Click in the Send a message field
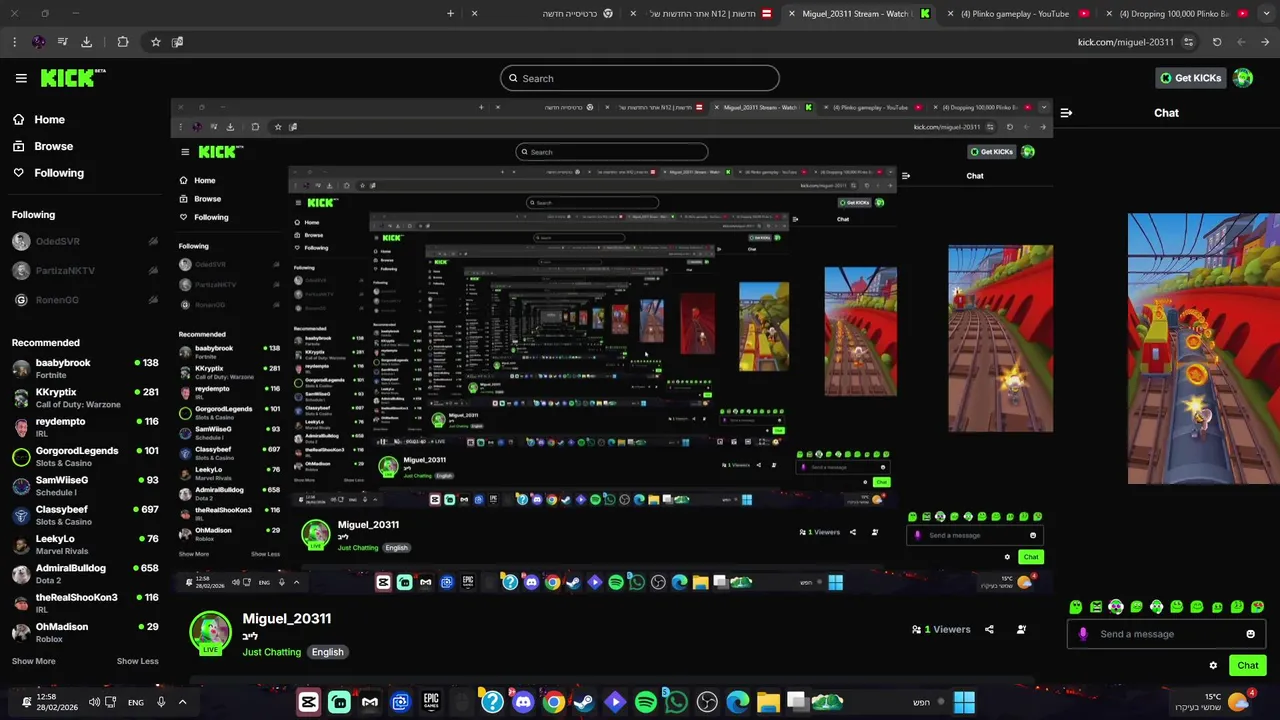The image size is (1280, 720). [x=1166, y=634]
